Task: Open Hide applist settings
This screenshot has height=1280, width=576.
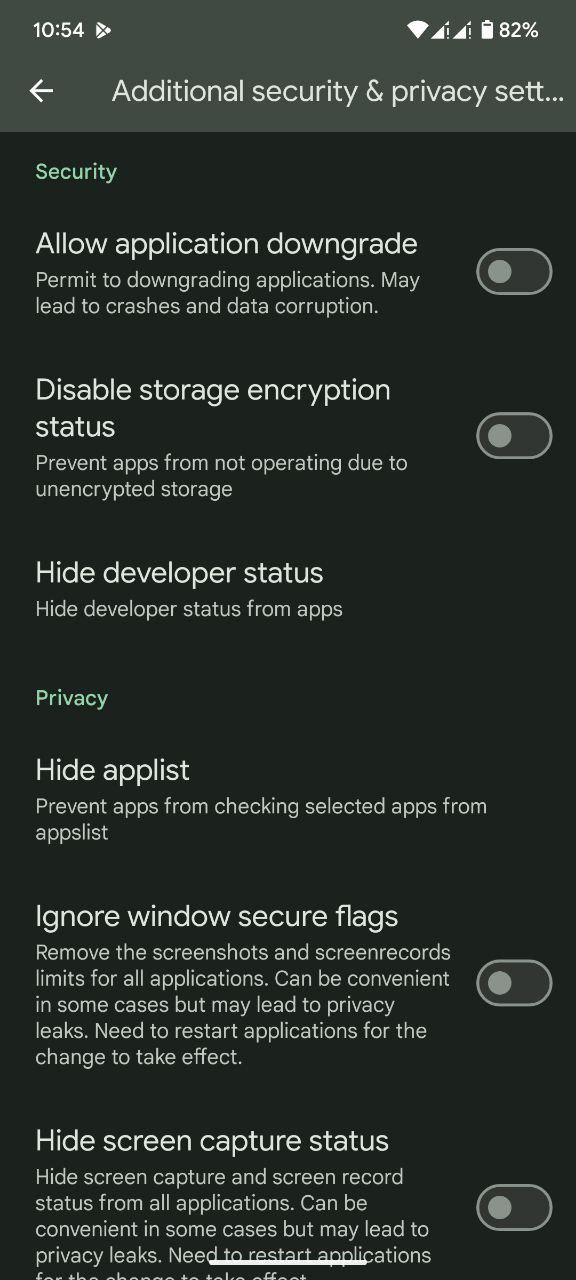Action: coord(288,800)
